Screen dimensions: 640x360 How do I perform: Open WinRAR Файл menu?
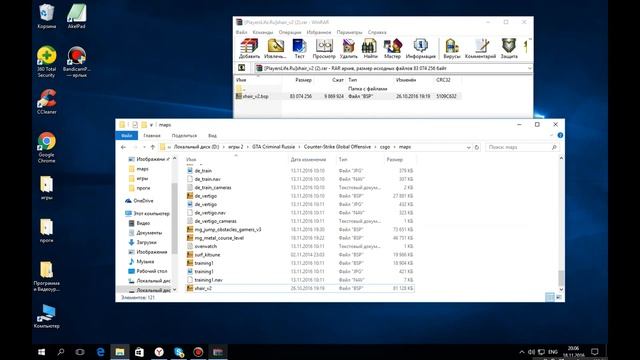(241, 32)
